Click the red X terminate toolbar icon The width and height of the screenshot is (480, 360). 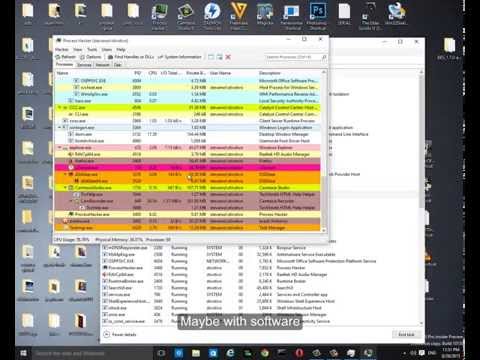pyautogui.click(x=228, y=57)
